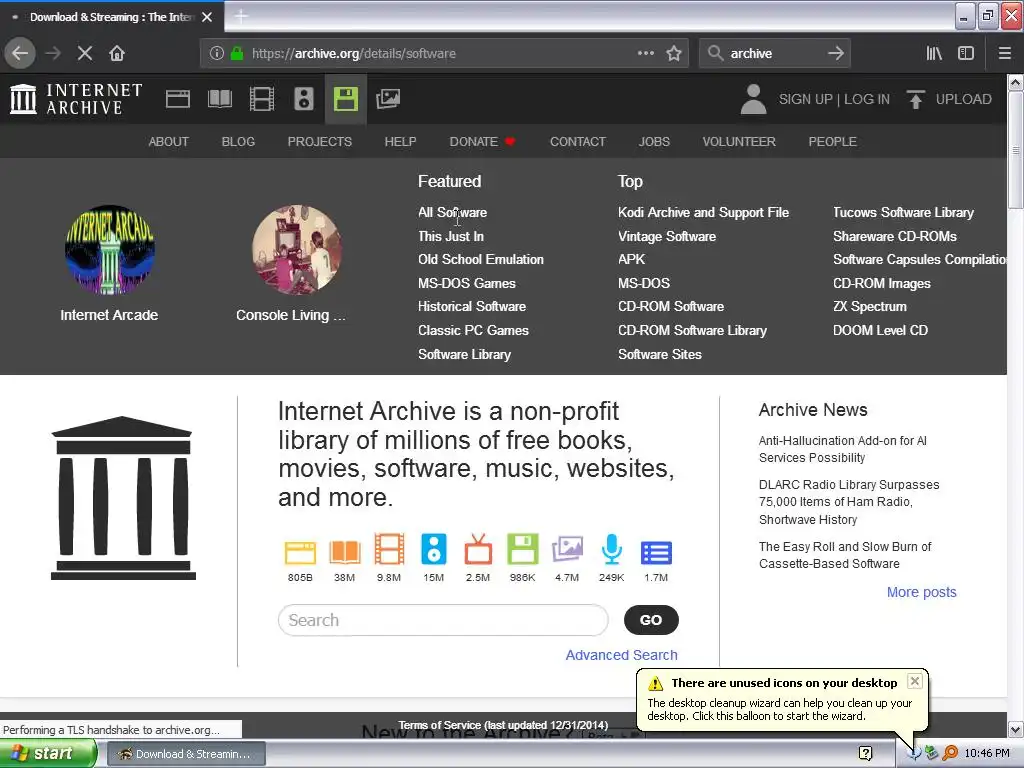Open the DONATE menu item
This screenshot has height=768, width=1024.
[482, 142]
